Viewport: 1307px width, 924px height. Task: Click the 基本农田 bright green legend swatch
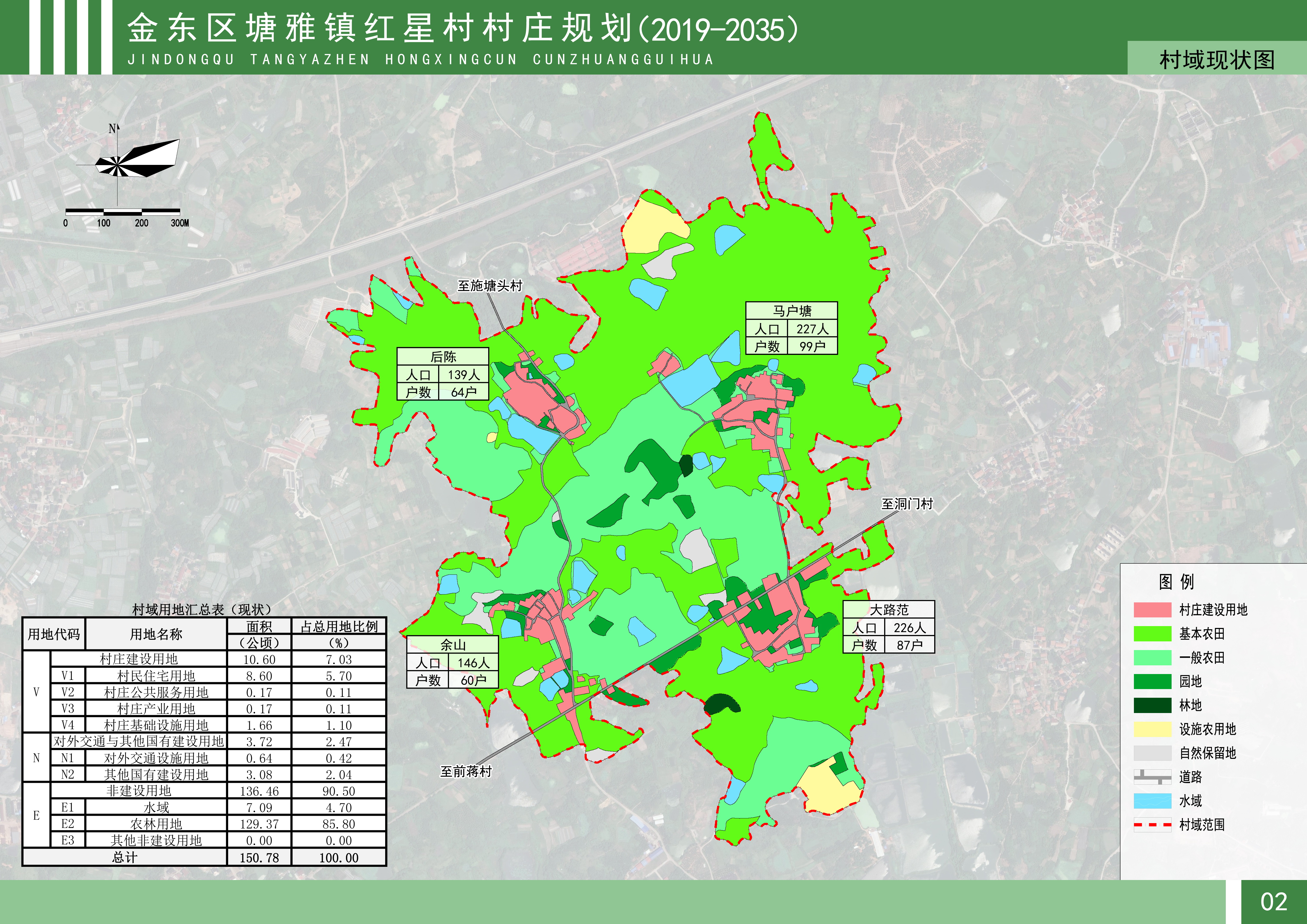tap(1152, 634)
